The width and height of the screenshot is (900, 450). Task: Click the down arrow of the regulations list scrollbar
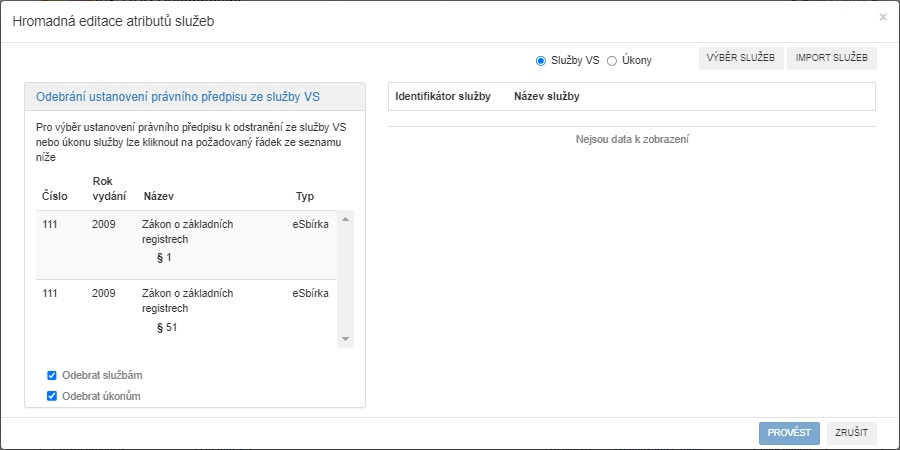346,339
